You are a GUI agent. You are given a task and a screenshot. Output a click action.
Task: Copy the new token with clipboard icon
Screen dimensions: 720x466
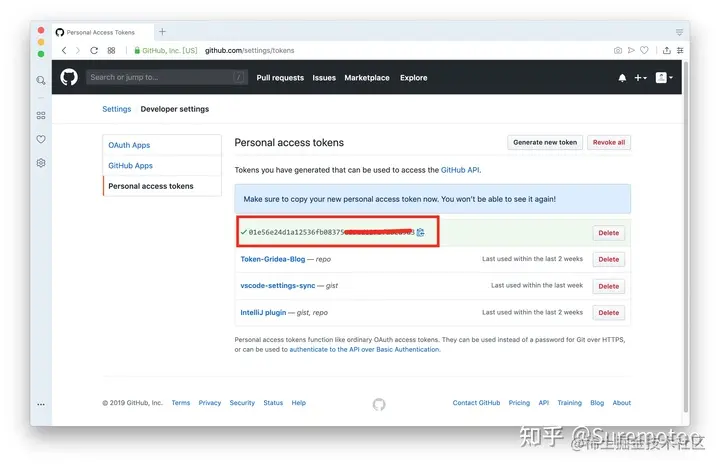pos(420,232)
